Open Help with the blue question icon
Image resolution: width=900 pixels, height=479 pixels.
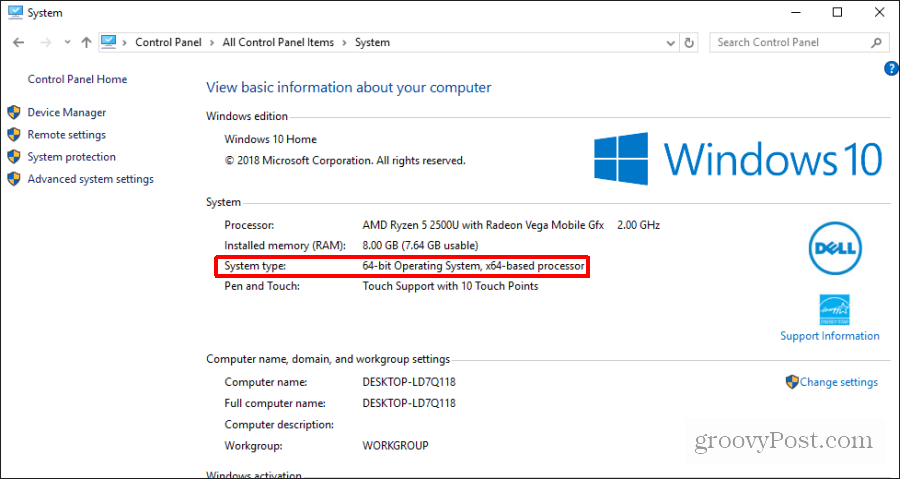892,69
